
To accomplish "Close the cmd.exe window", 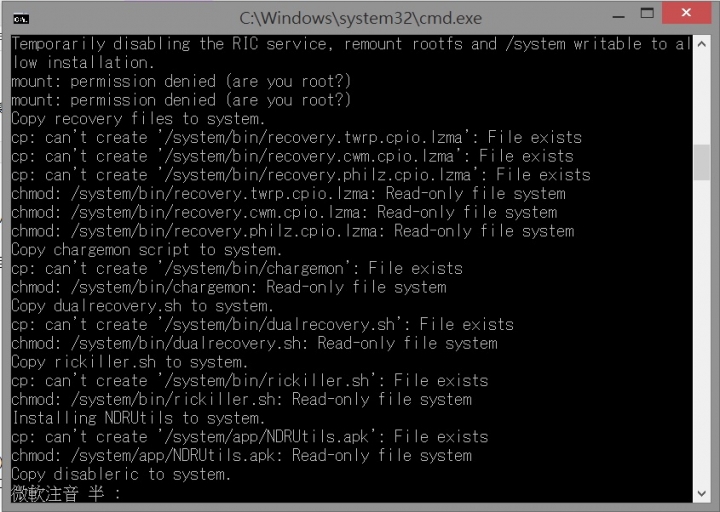I will point(686,12).
